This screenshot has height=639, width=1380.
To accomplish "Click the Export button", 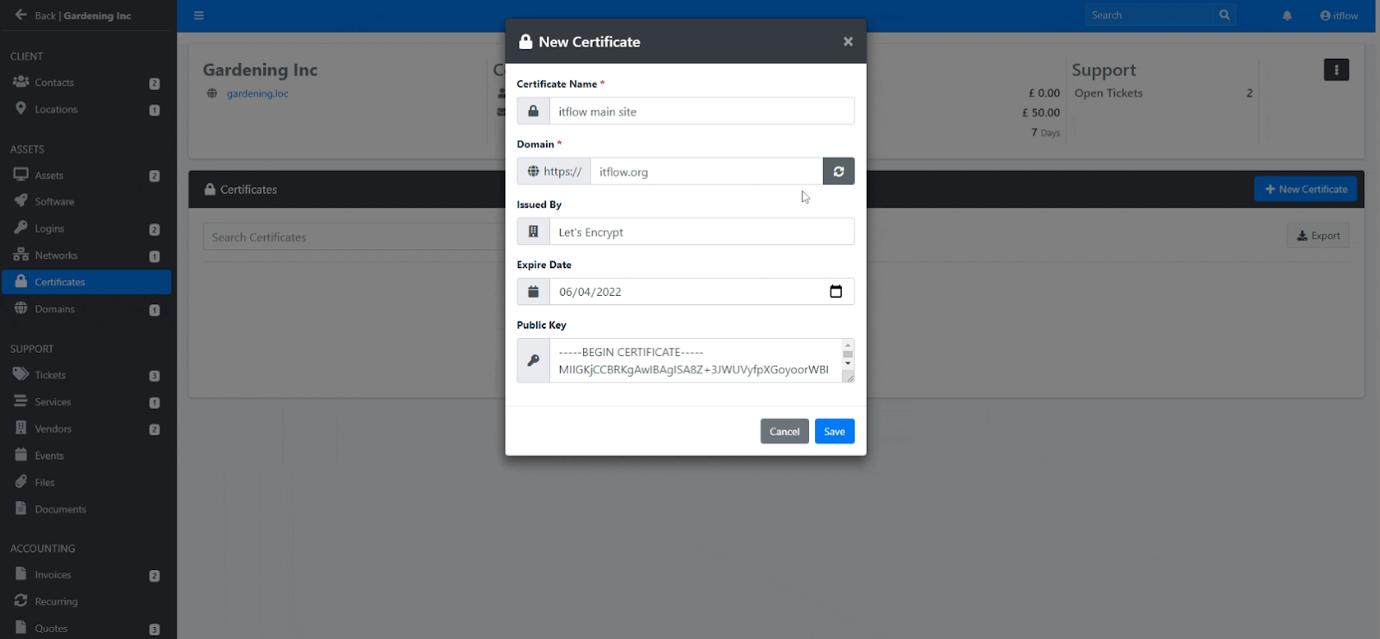I will coord(1317,235).
